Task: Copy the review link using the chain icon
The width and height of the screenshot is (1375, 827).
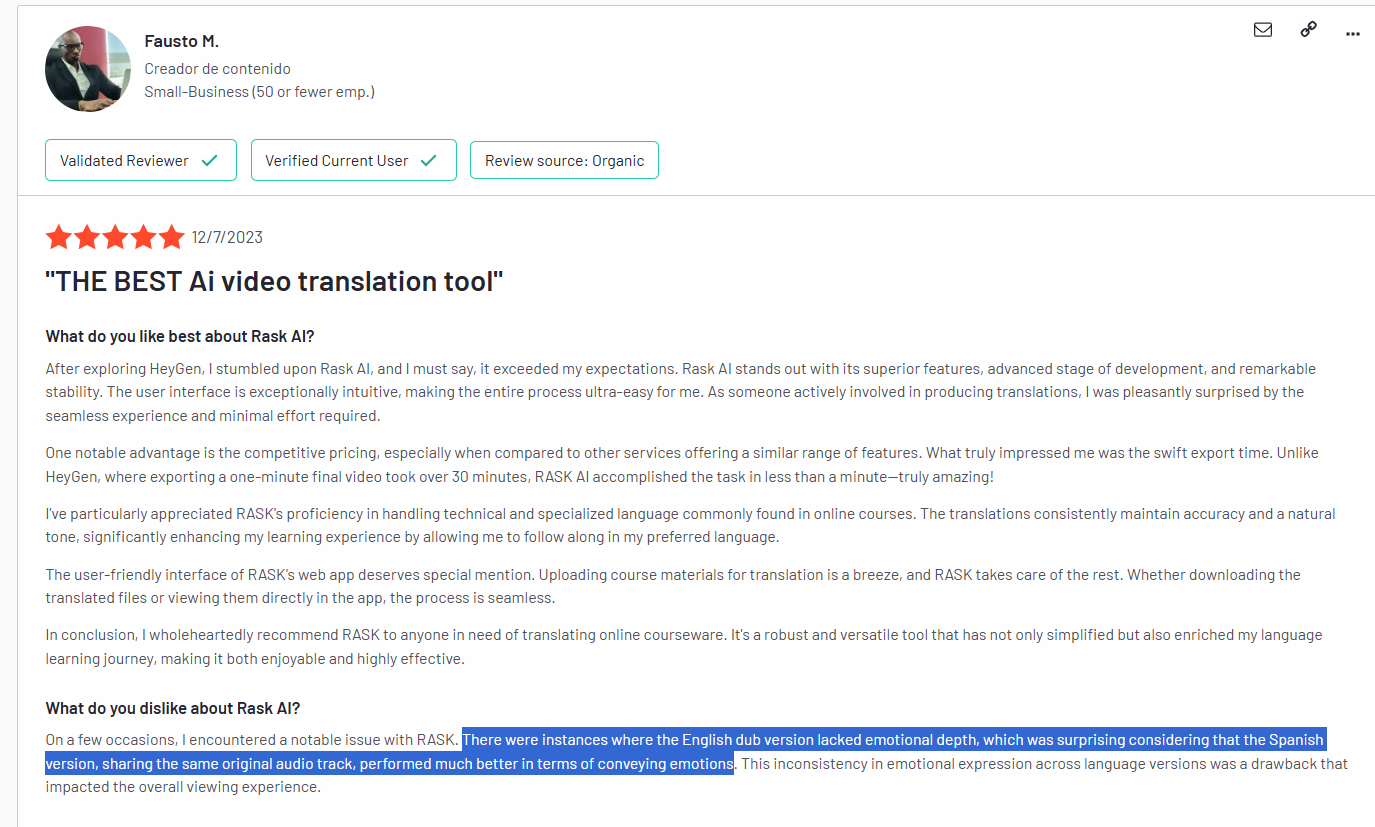Action: point(1308,30)
